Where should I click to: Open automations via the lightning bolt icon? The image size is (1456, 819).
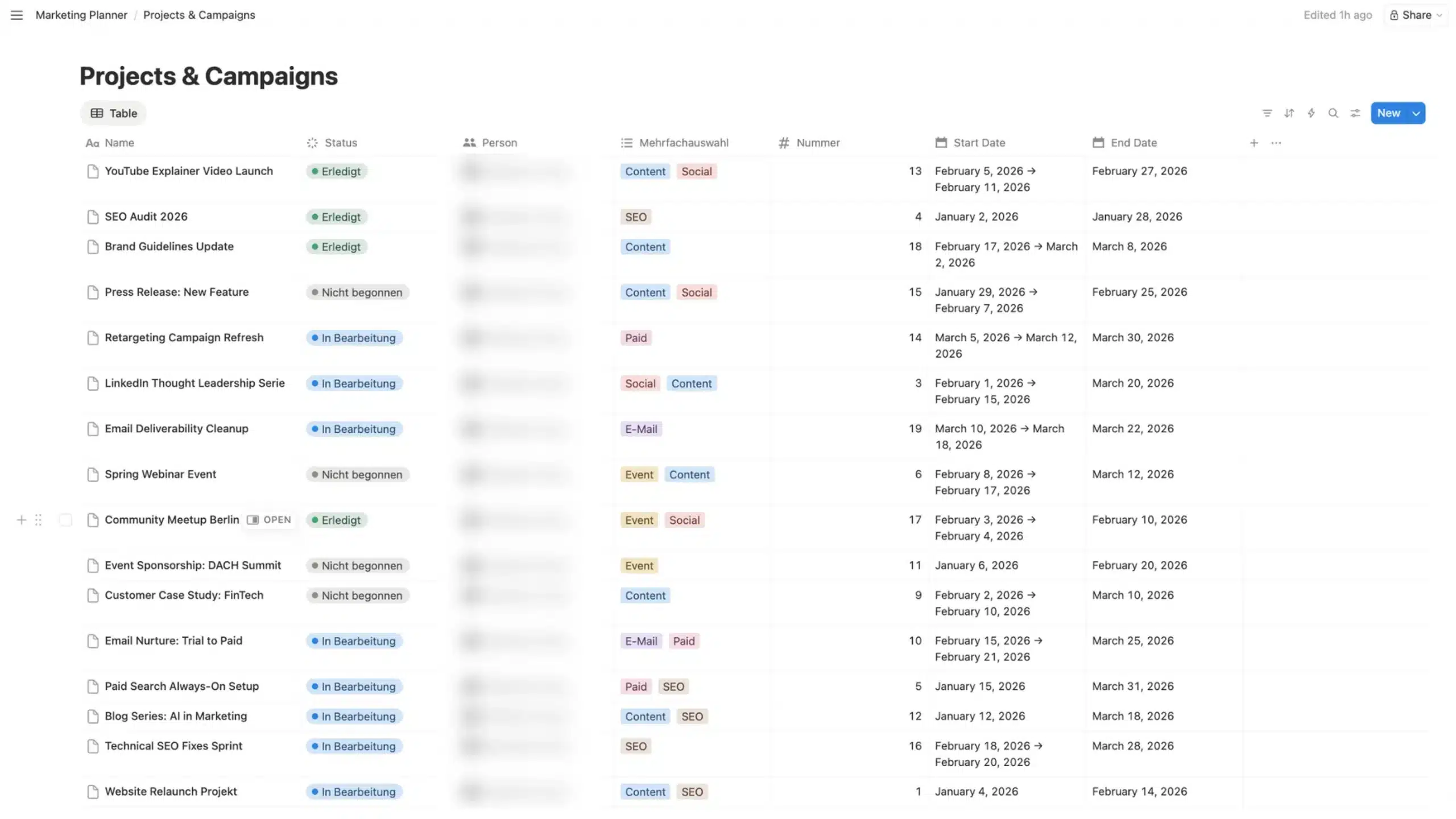1311,113
